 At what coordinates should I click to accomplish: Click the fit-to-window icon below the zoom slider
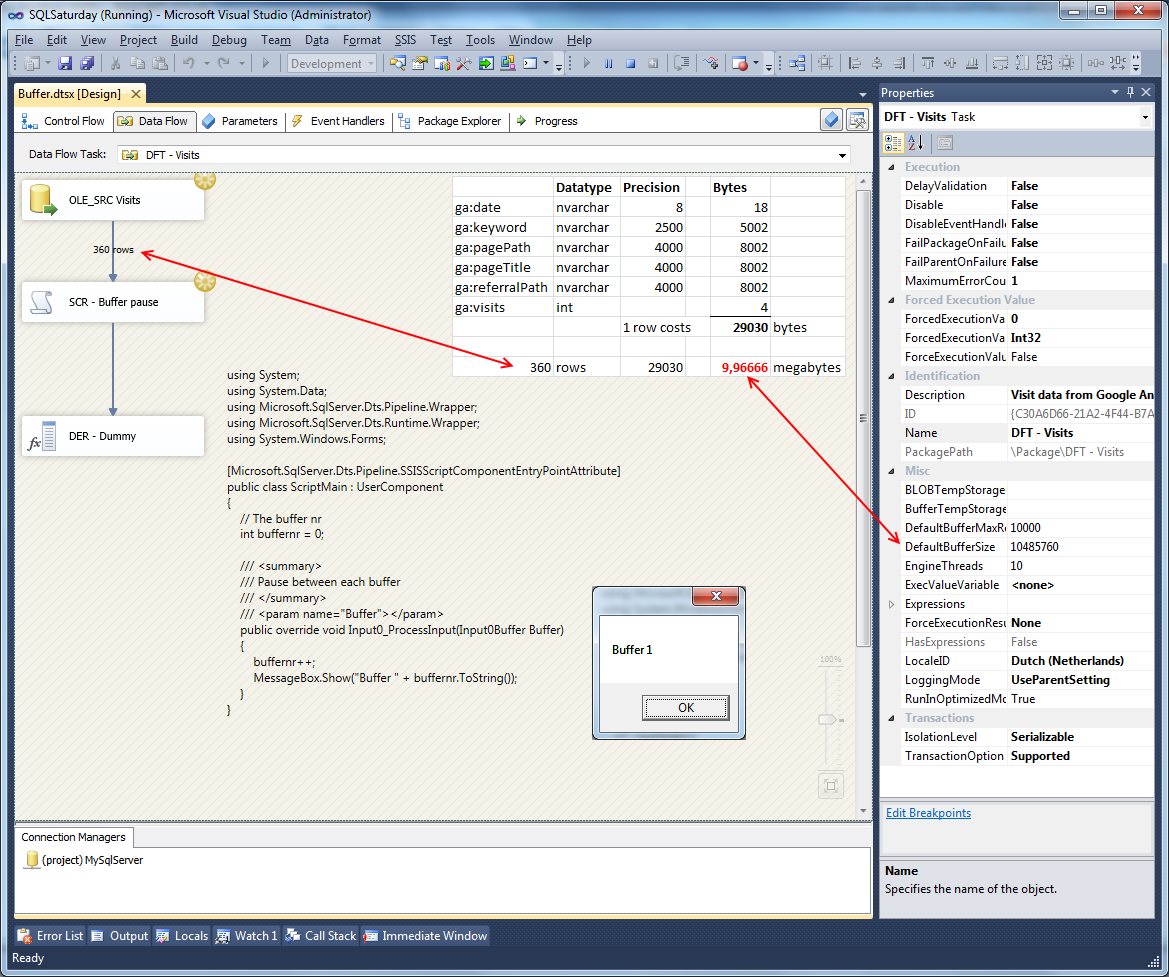coord(830,786)
